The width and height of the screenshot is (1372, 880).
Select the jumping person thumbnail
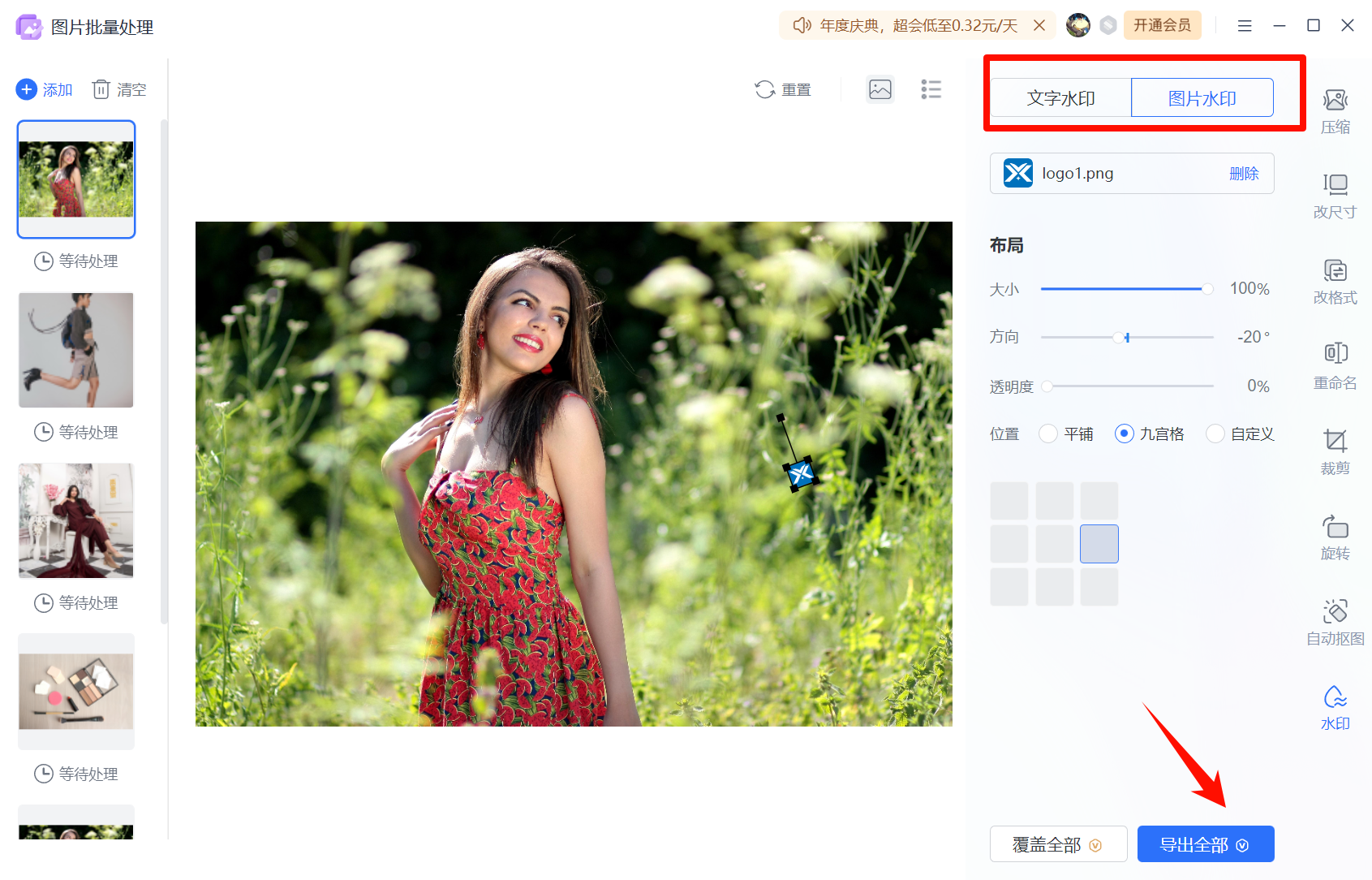point(76,350)
